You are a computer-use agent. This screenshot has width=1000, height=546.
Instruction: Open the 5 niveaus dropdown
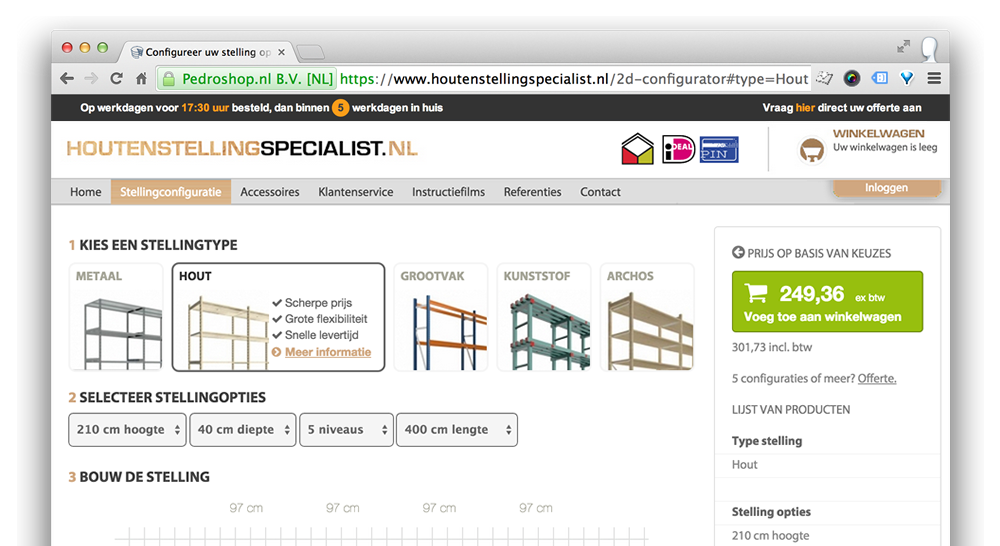[346, 430]
